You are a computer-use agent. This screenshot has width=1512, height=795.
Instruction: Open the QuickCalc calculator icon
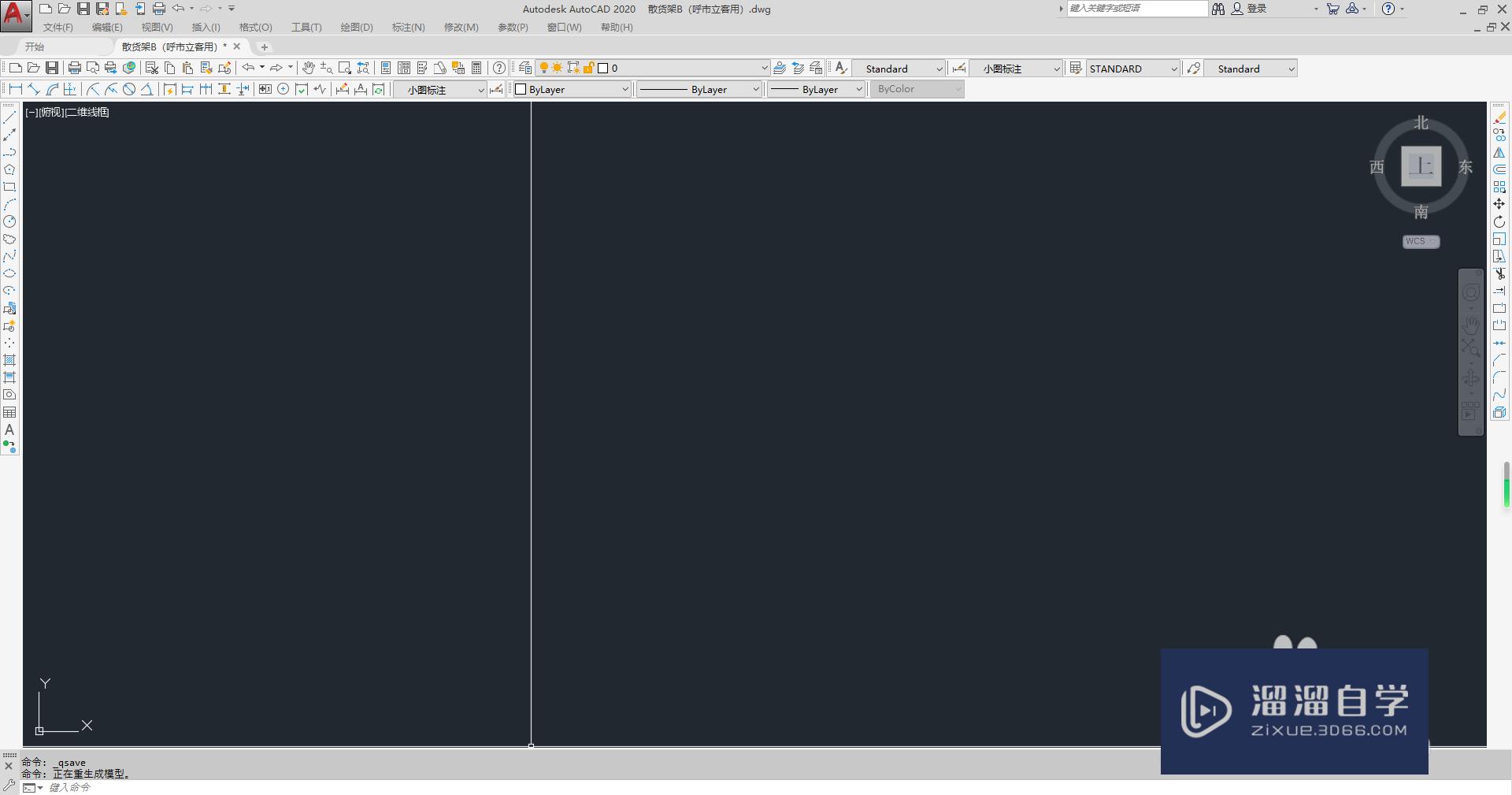click(476, 68)
